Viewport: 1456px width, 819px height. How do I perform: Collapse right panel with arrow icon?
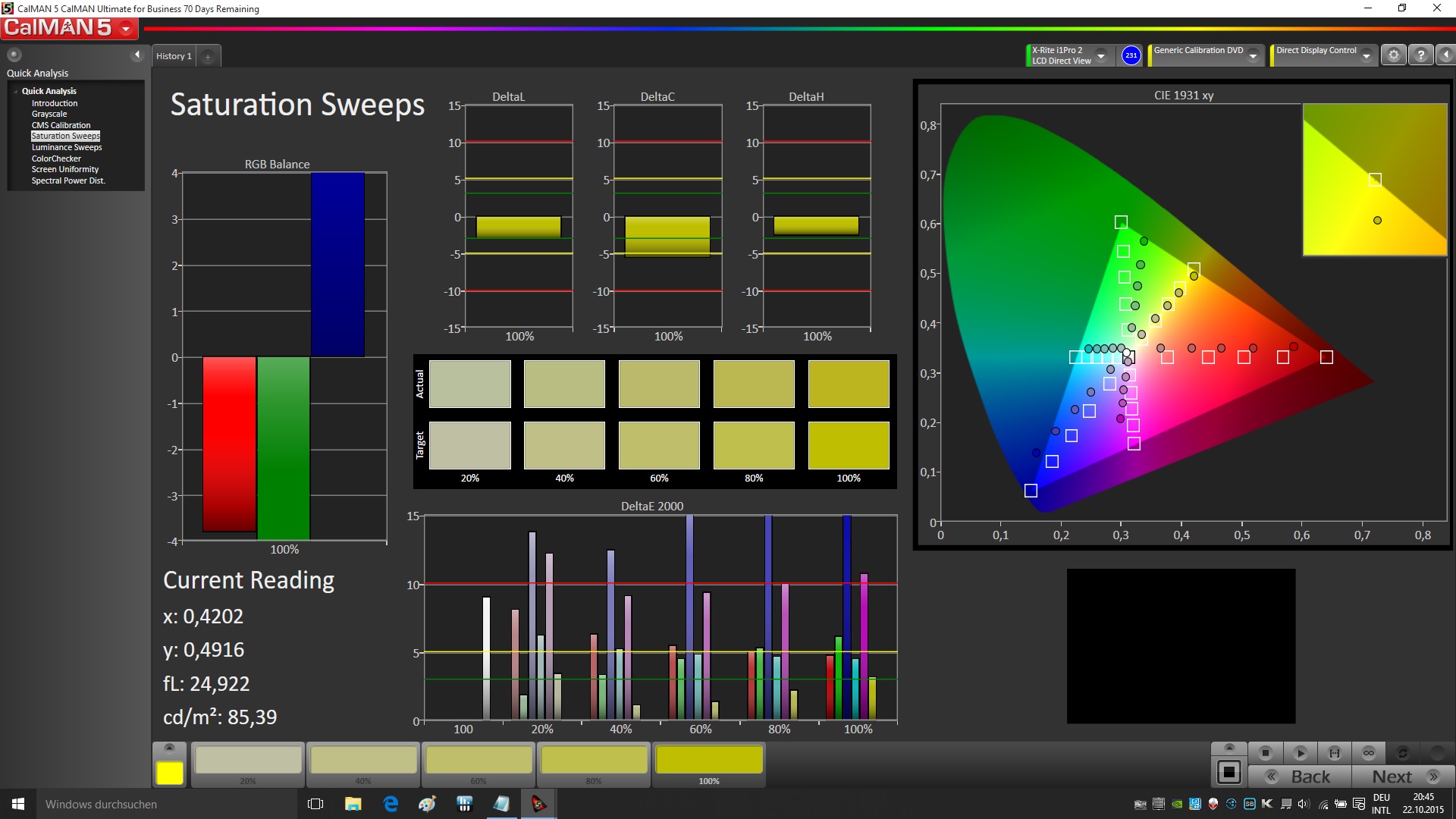(1445, 55)
